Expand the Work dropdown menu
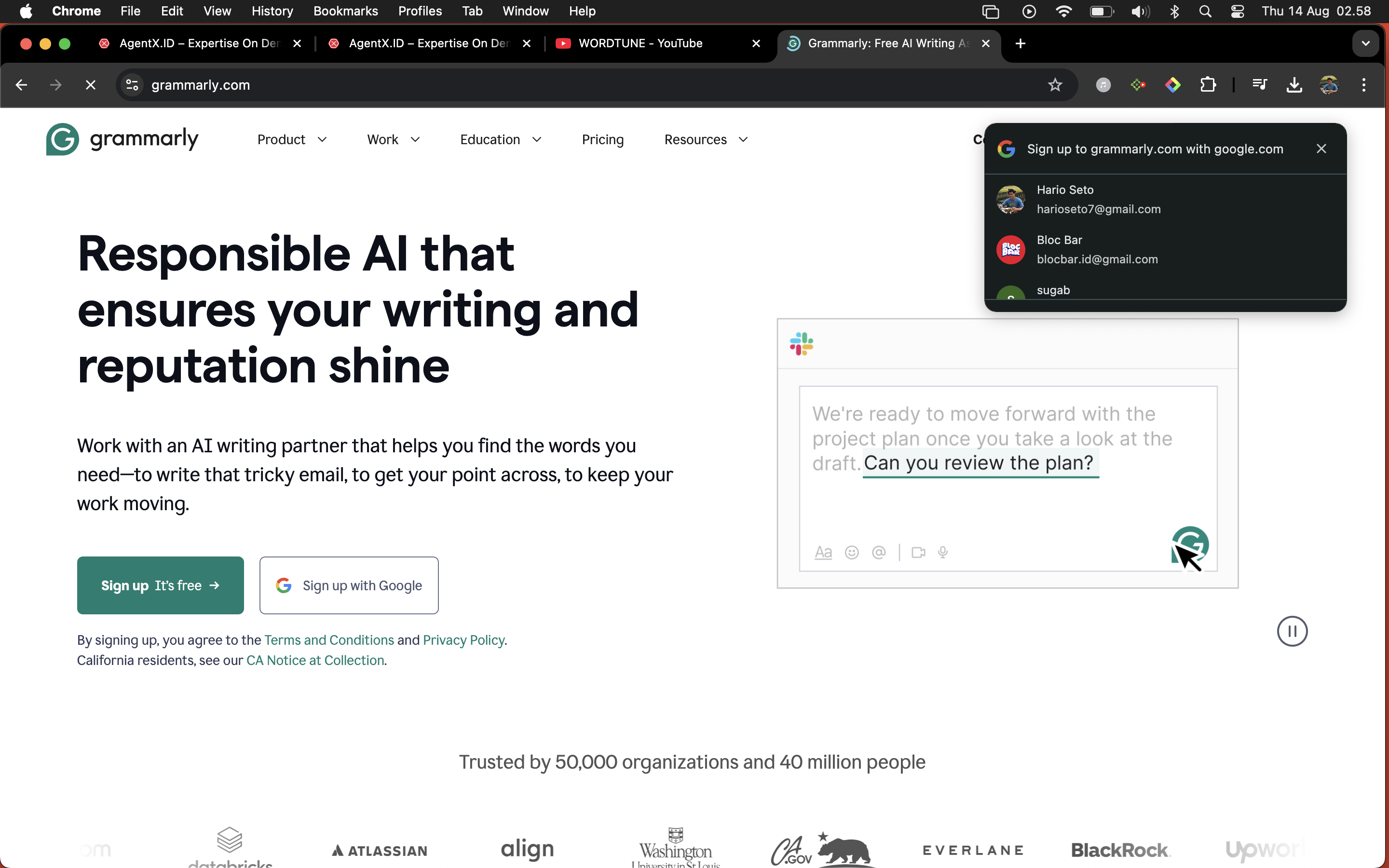 [x=393, y=139]
